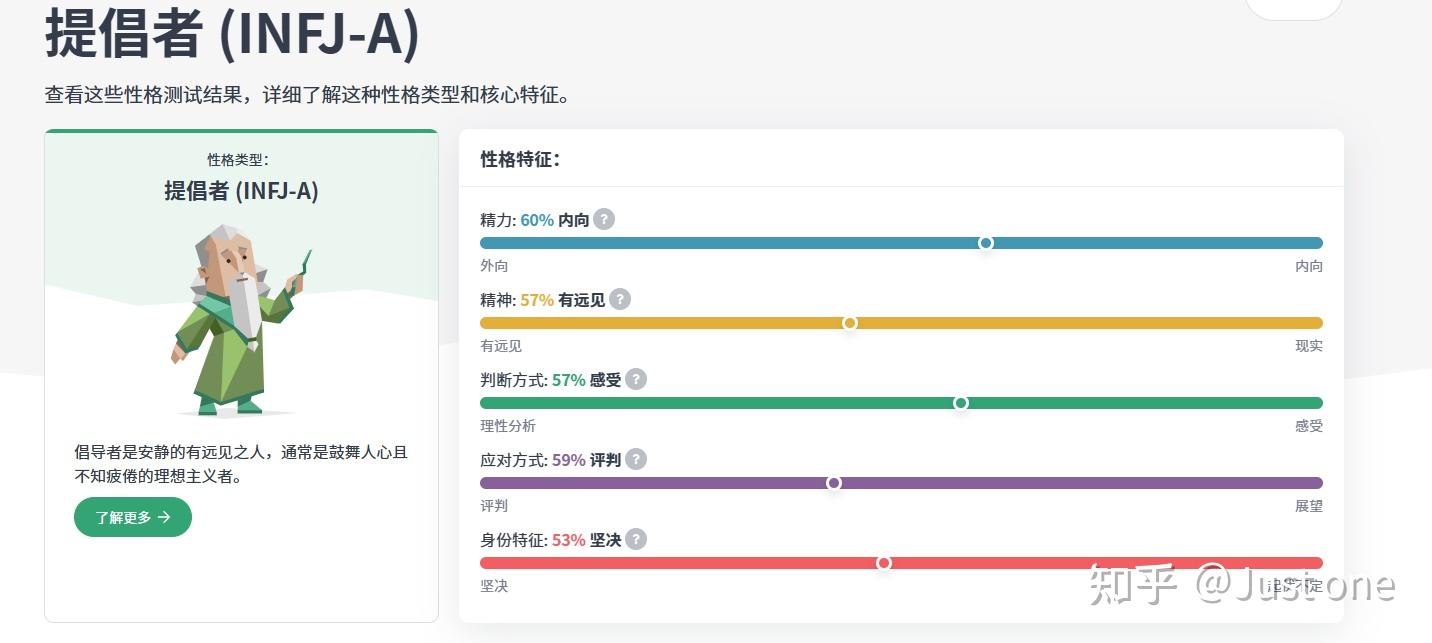Click the 评判 slider handle
Viewport: 1432px width, 643px height.
point(835,483)
